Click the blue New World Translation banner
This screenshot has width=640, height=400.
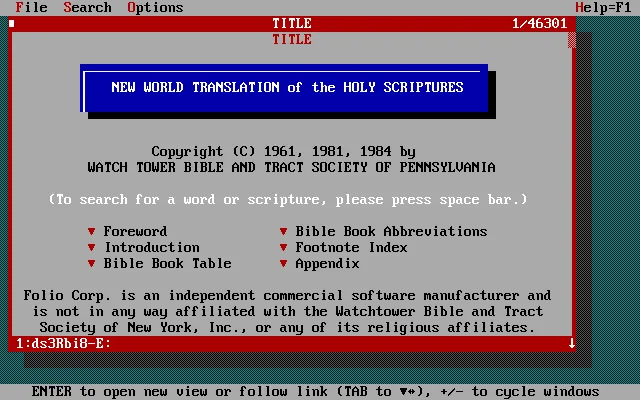284,87
